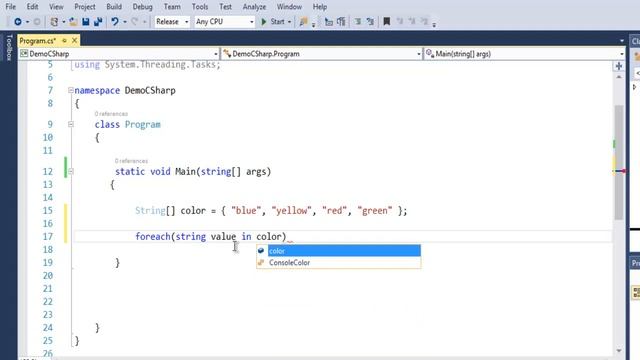Click the Open File folder icon
This screenshot has height=360, width=640.
pyautogui.click(x=73, y=22)
